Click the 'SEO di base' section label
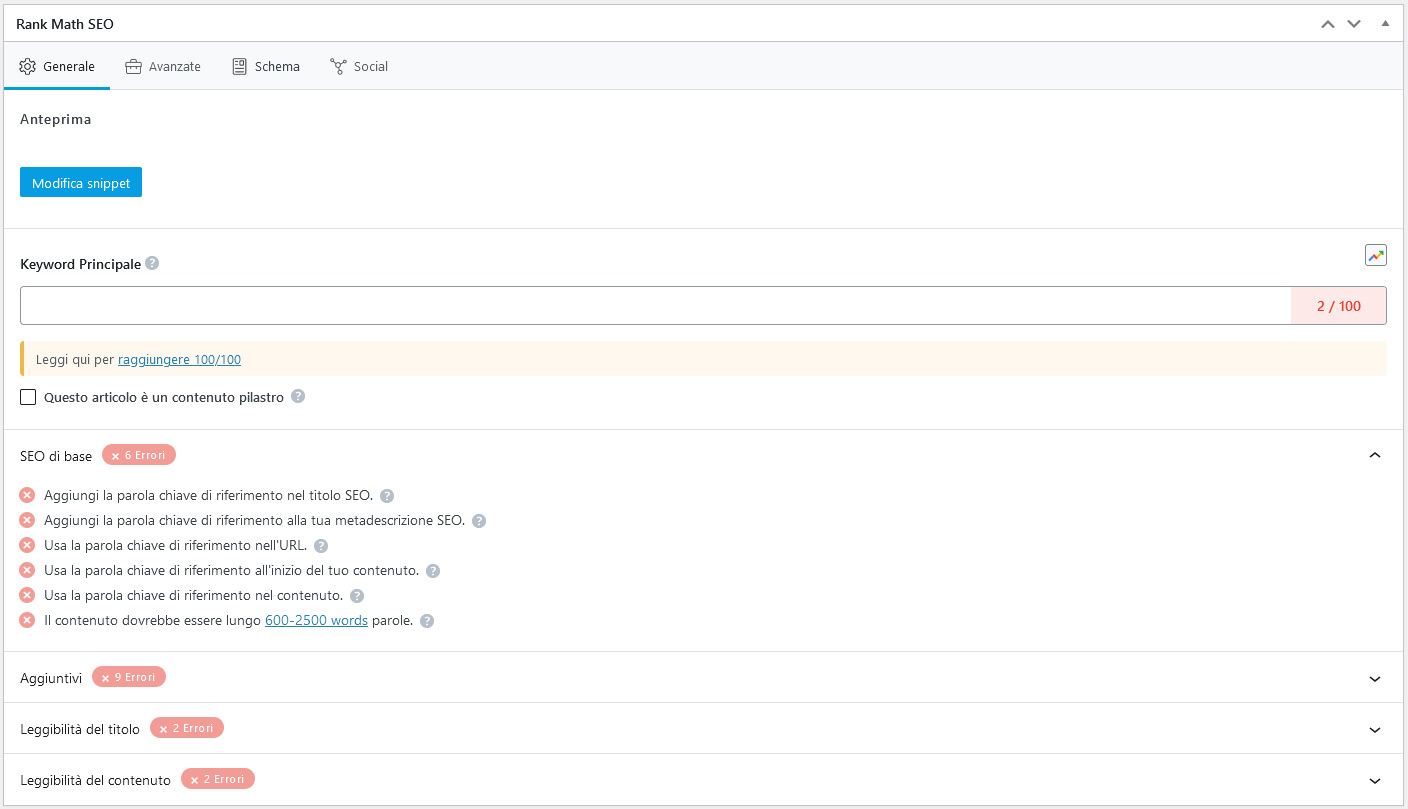 56,456
